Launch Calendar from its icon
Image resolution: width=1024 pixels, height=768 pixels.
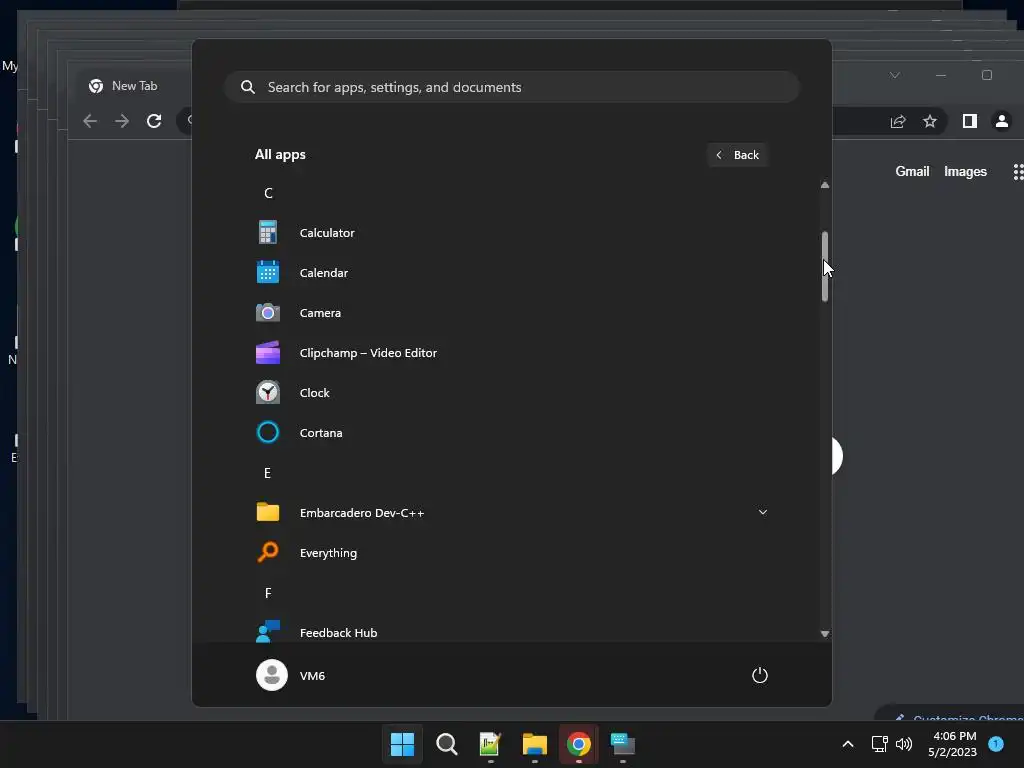268,272
